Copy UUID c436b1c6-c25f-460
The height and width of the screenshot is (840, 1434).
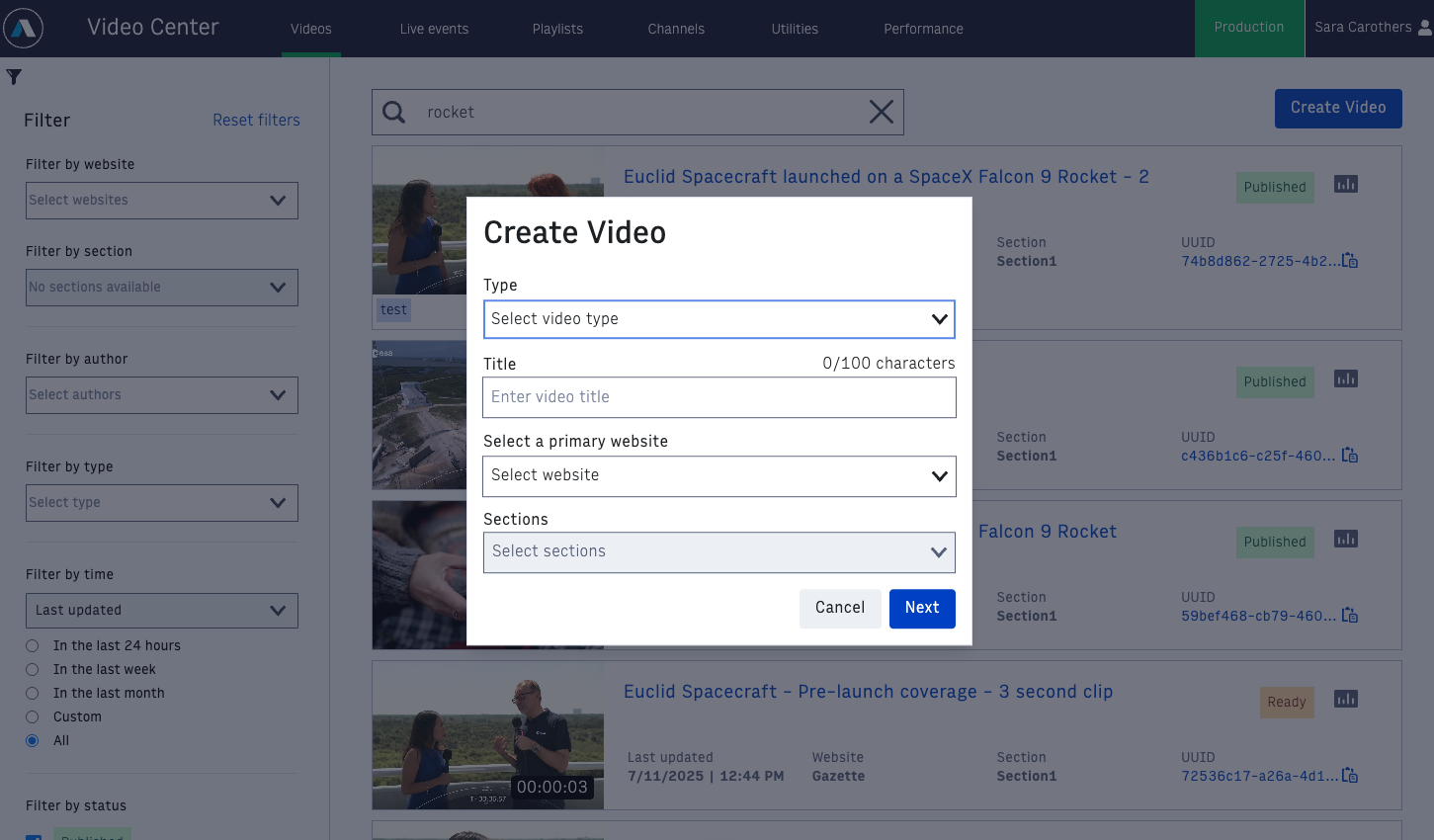pyautogui.click(x=1350, y=456)
